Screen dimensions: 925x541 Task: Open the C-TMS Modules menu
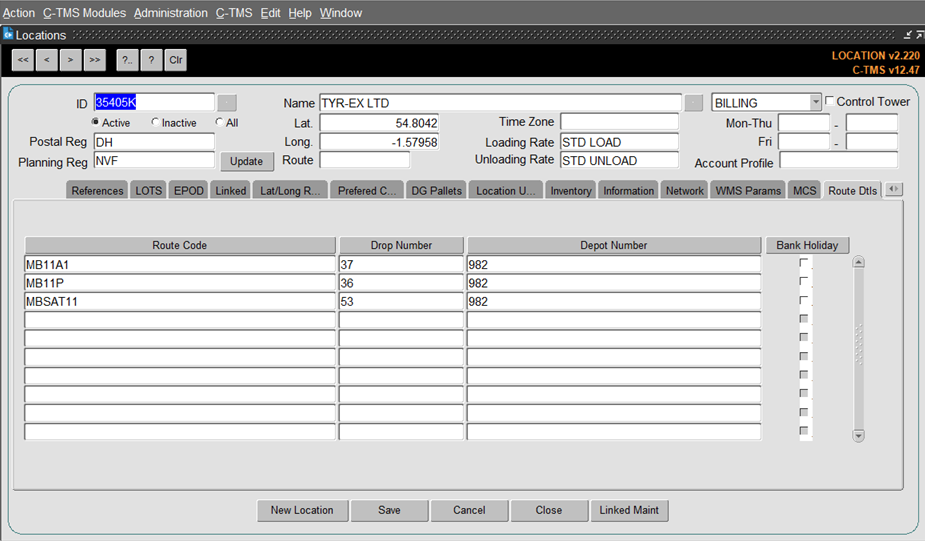[84, 13]
